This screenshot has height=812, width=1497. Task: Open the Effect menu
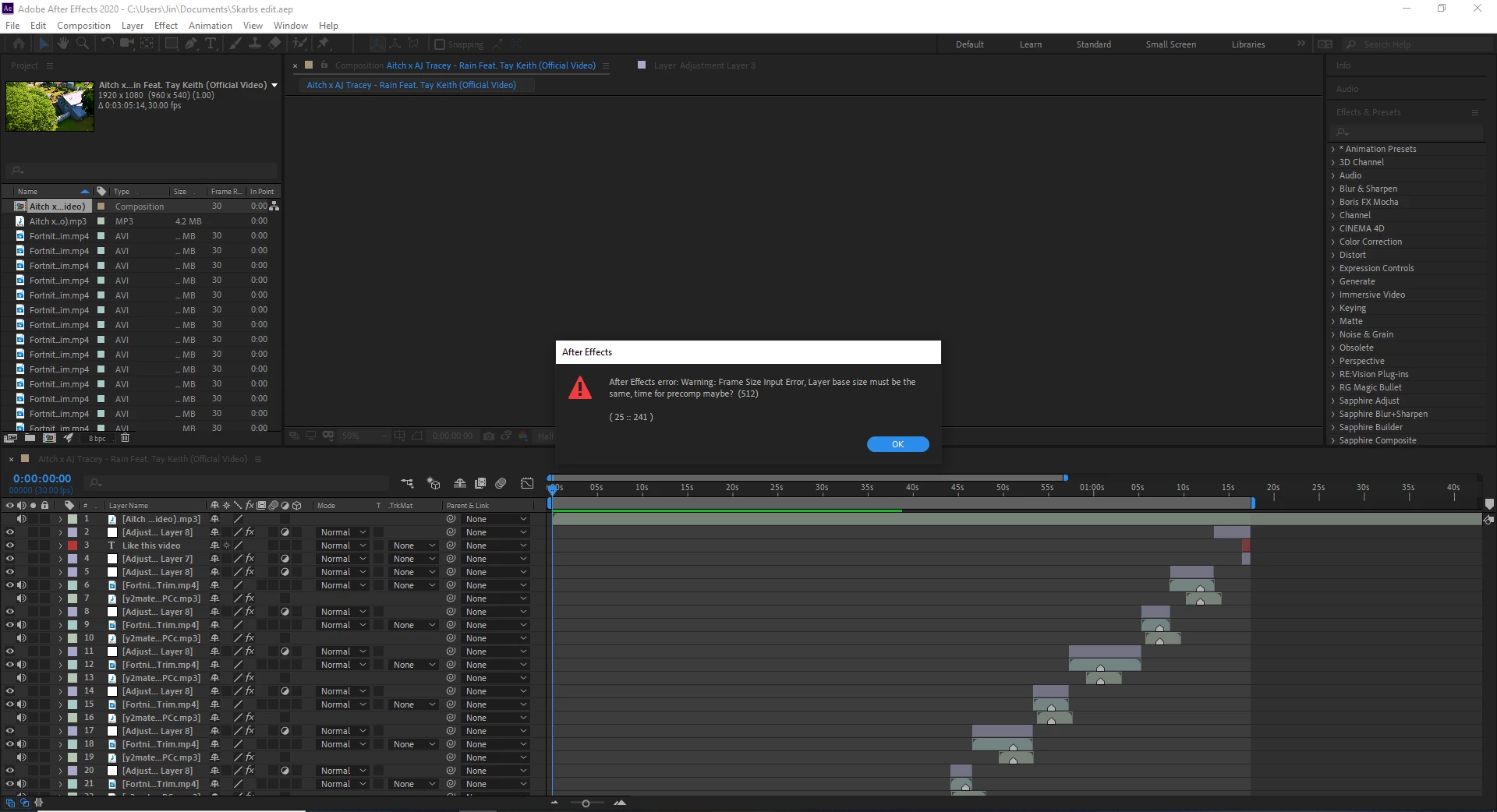coord(166,25)
